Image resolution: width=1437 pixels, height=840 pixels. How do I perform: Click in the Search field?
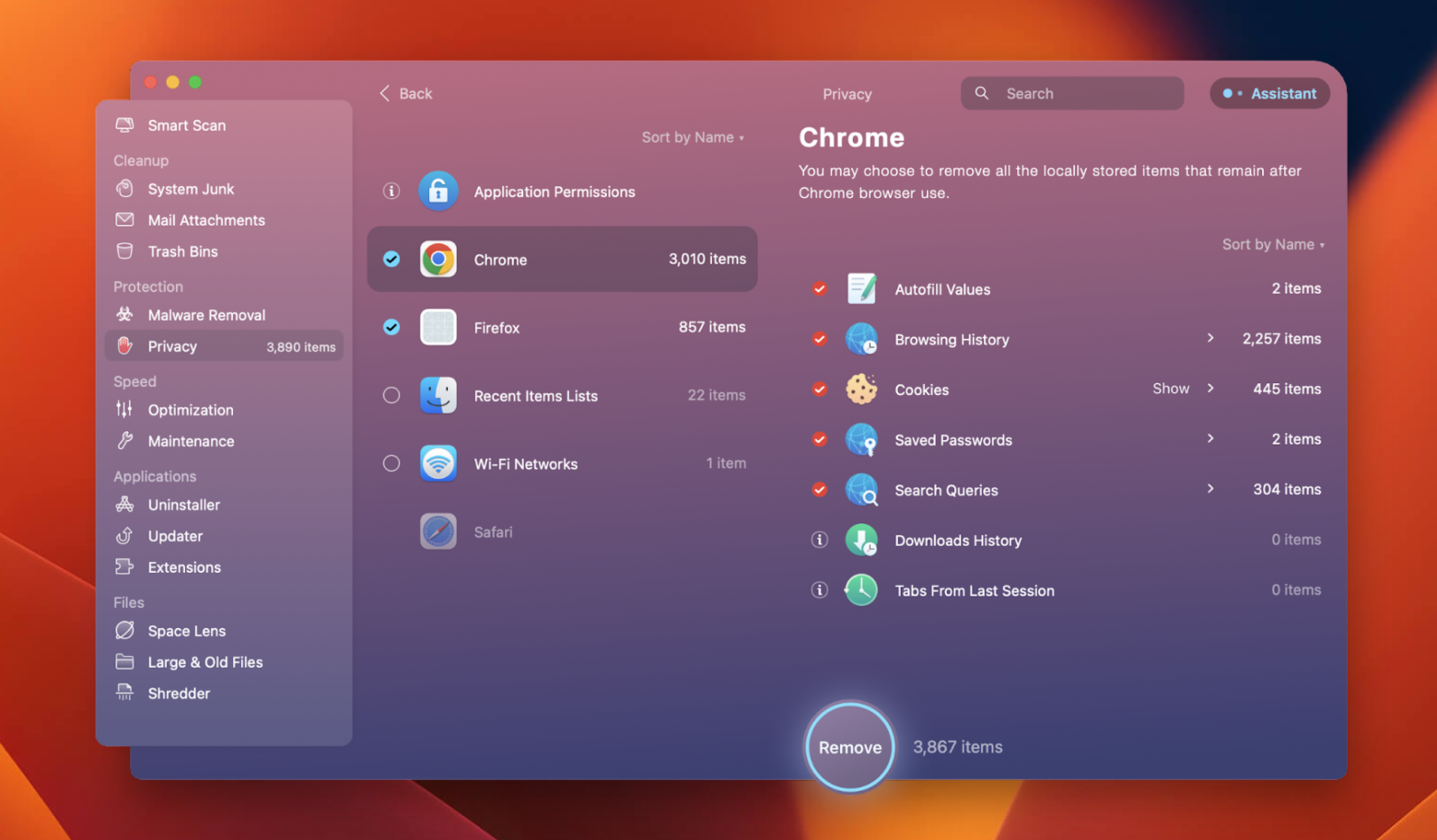pos(1072,93)
